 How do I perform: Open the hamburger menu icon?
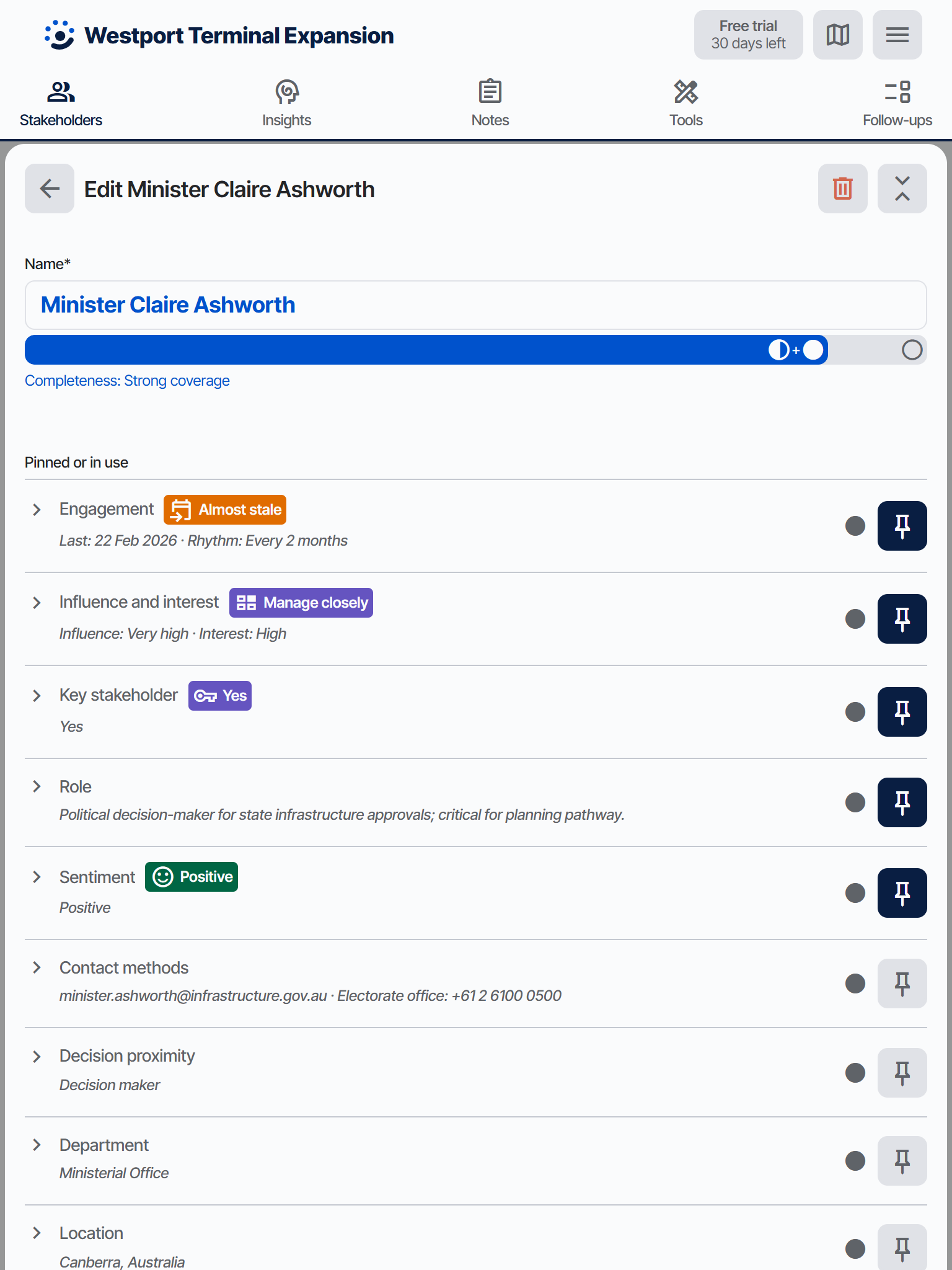tap(897, 35)
